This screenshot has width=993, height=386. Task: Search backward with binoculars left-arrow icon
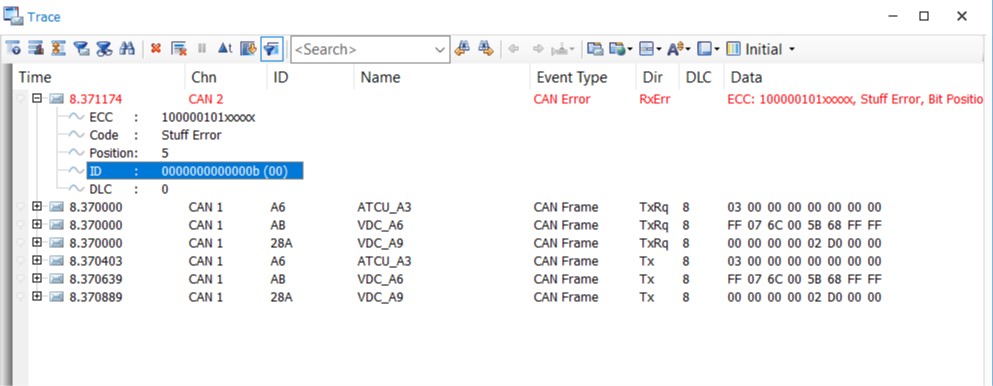tap(462, 49)
